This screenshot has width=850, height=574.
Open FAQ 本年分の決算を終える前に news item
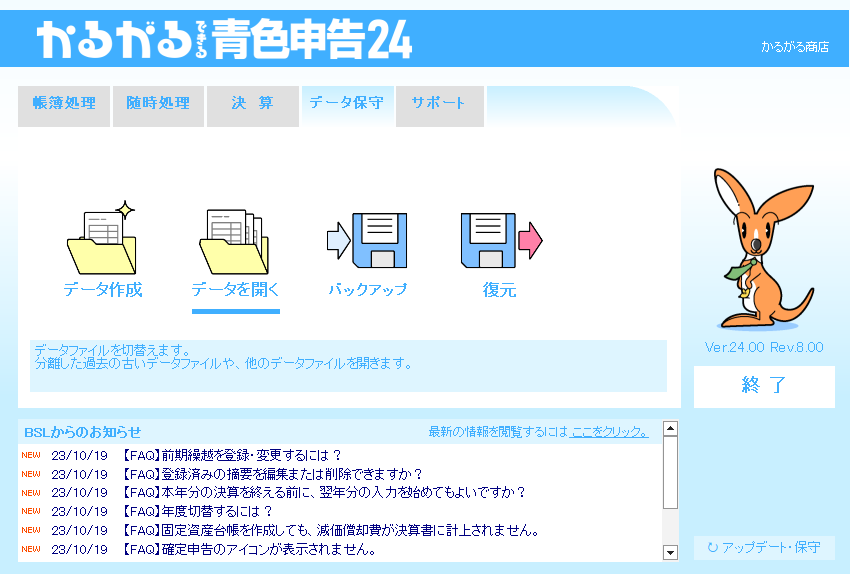(x=324, y=493)
